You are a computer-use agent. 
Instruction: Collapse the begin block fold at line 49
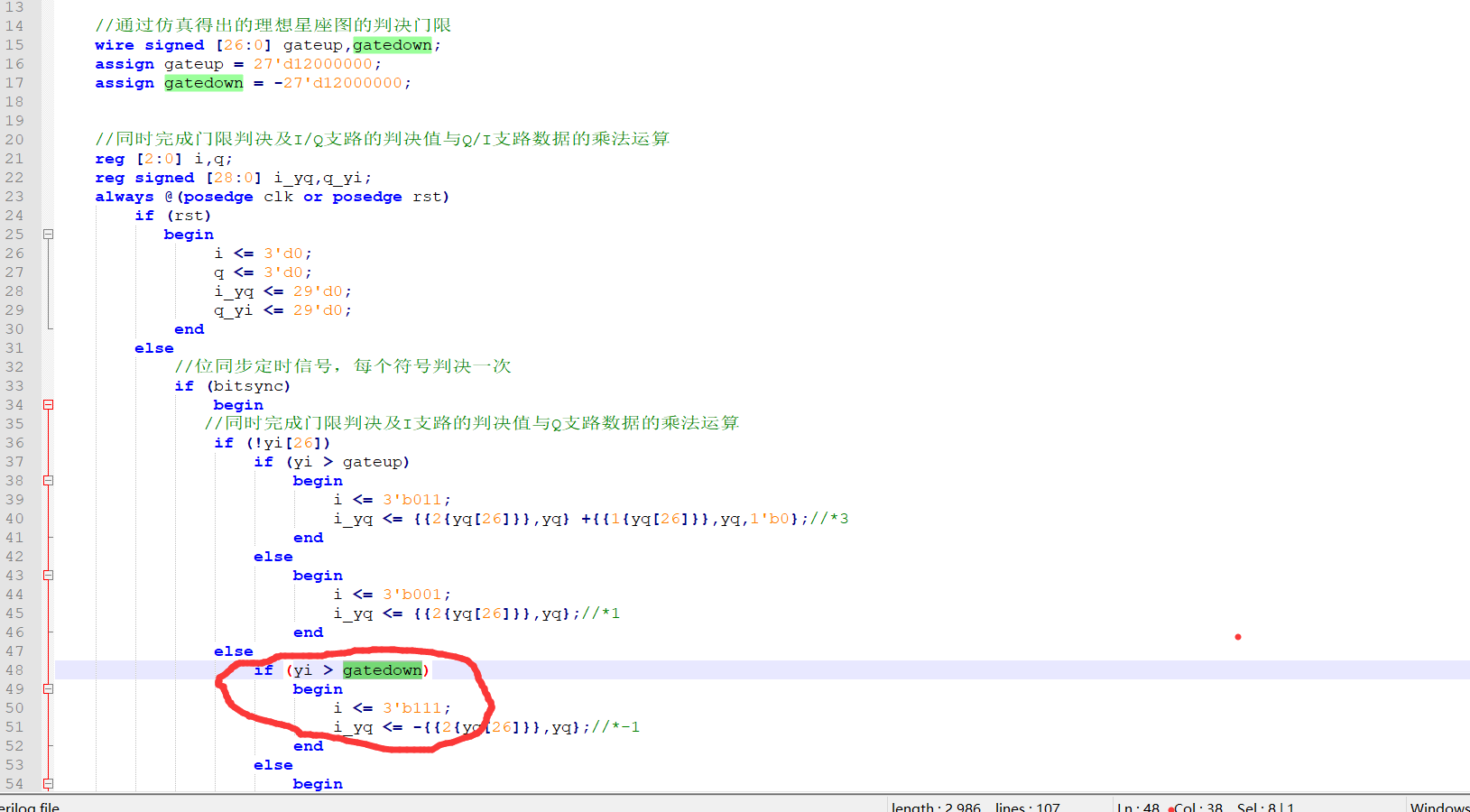(49, 689)
